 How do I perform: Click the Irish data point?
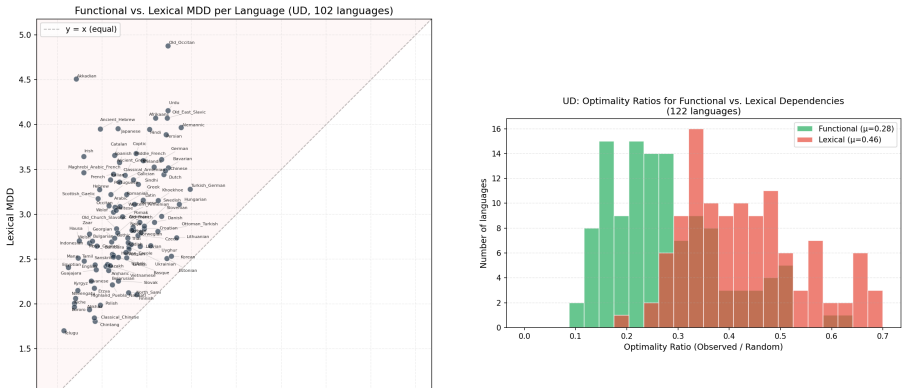pyautogui.click(x=84, y=156)
